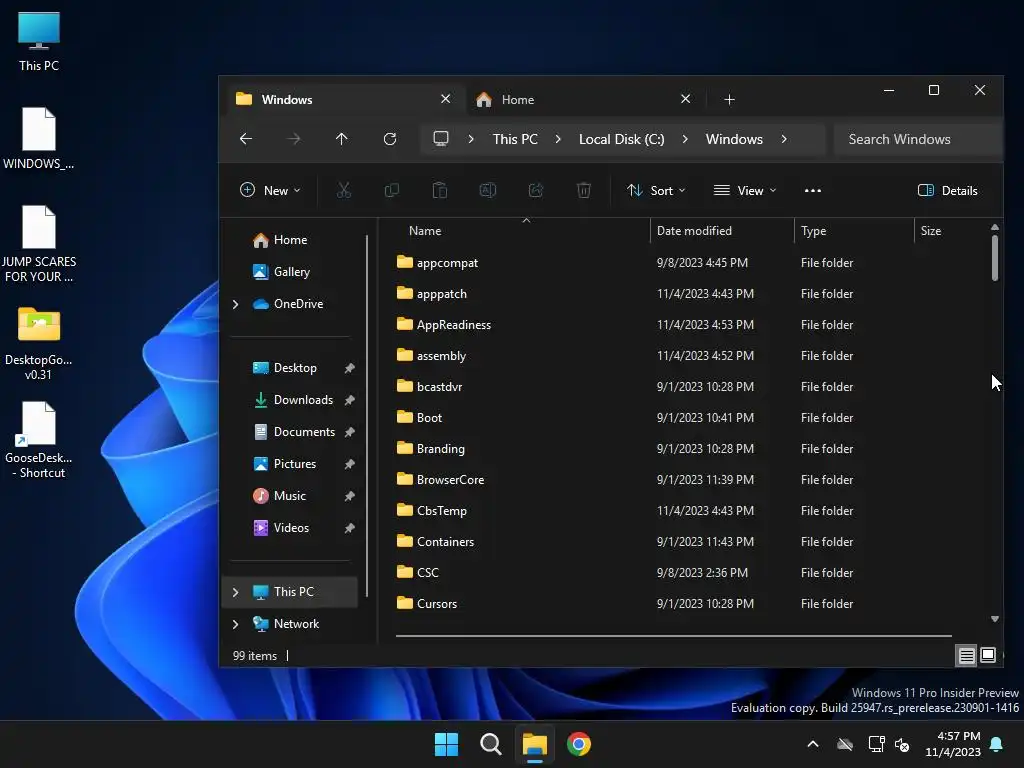Select the Cursors folder
1024x768 pixels.
436,603
